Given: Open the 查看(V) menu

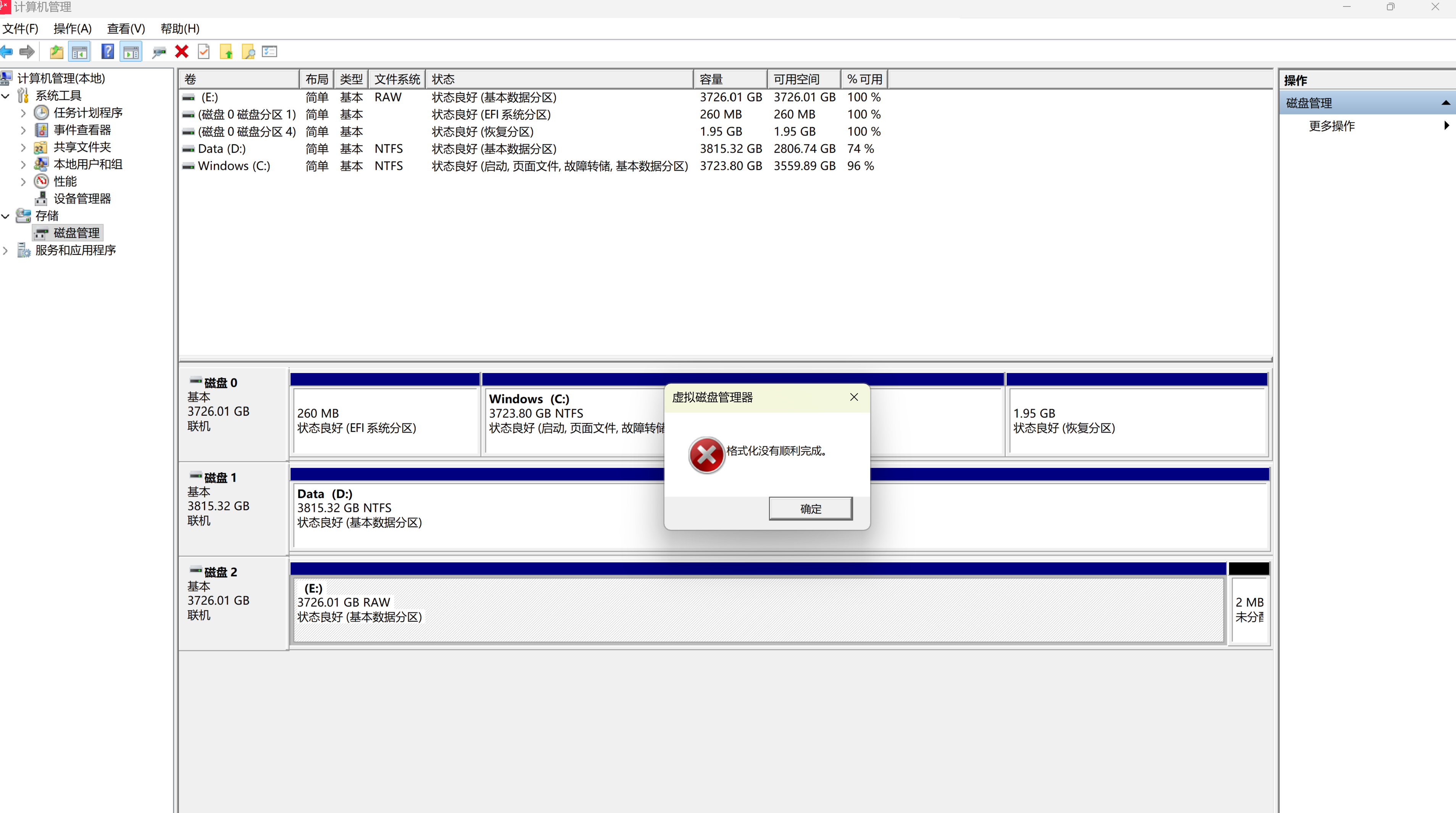Looking at the screenshot, I should (x=126, y=28).
